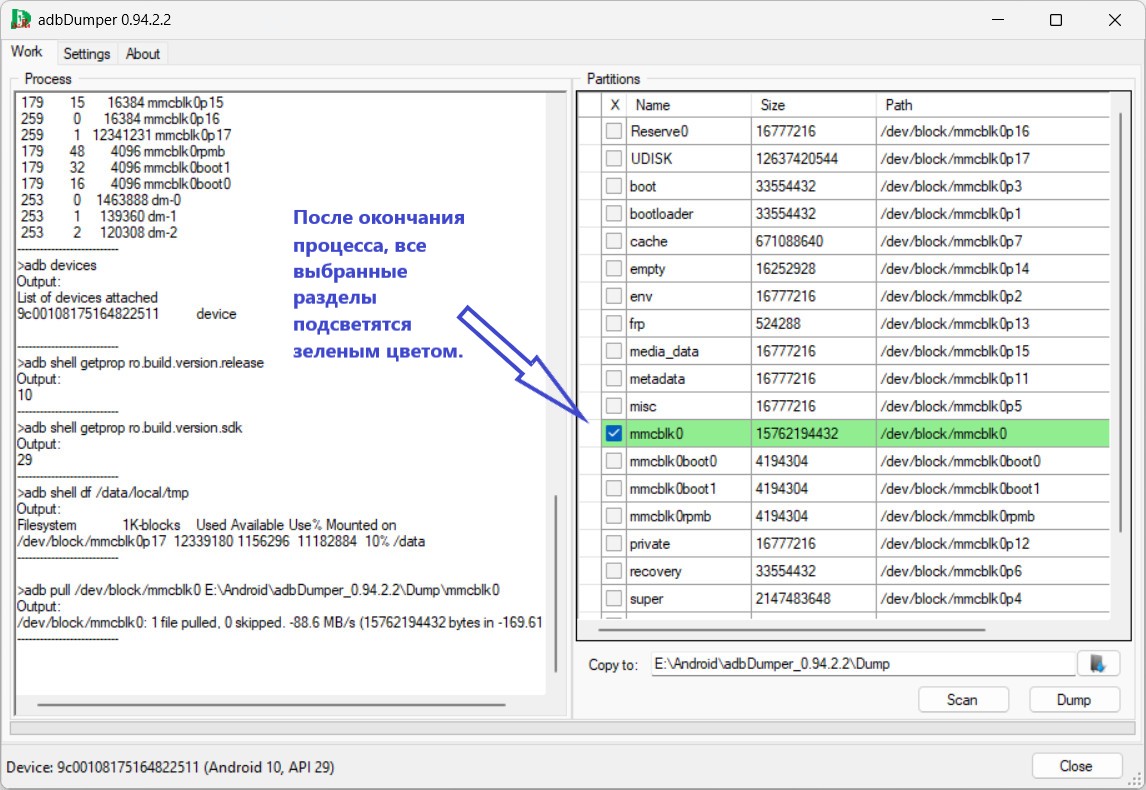Viewport: 1146px width, 790px height.
Task: Click the Partitions list vertical scrollbar
Action: point(1120,322)
